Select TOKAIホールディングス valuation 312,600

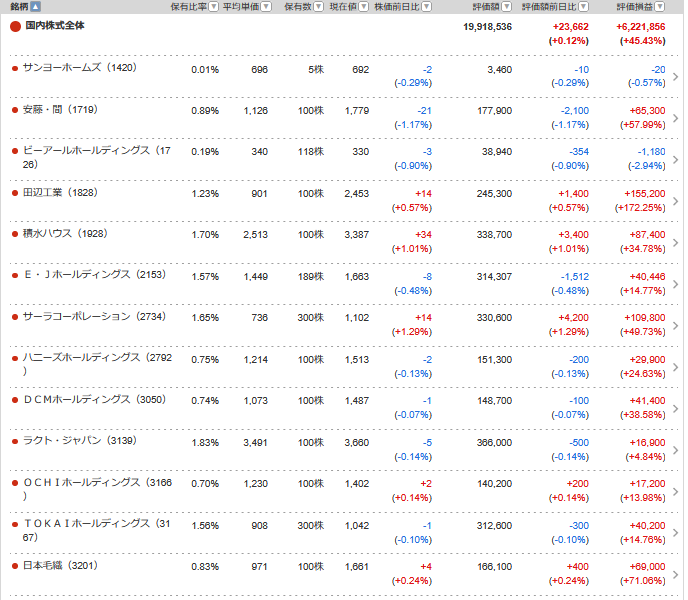[x=494, y=525]
